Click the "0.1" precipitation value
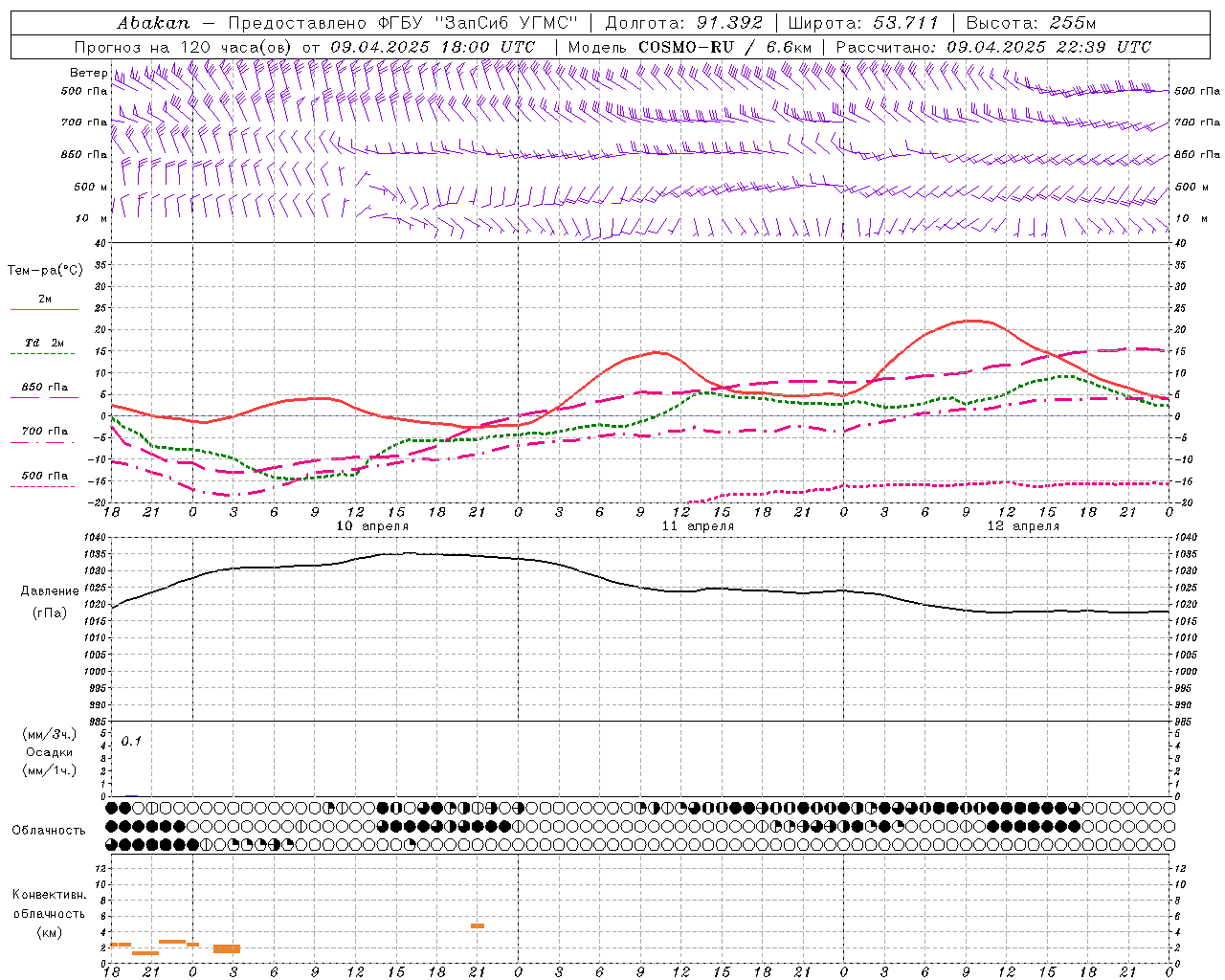 click(131, 741)
